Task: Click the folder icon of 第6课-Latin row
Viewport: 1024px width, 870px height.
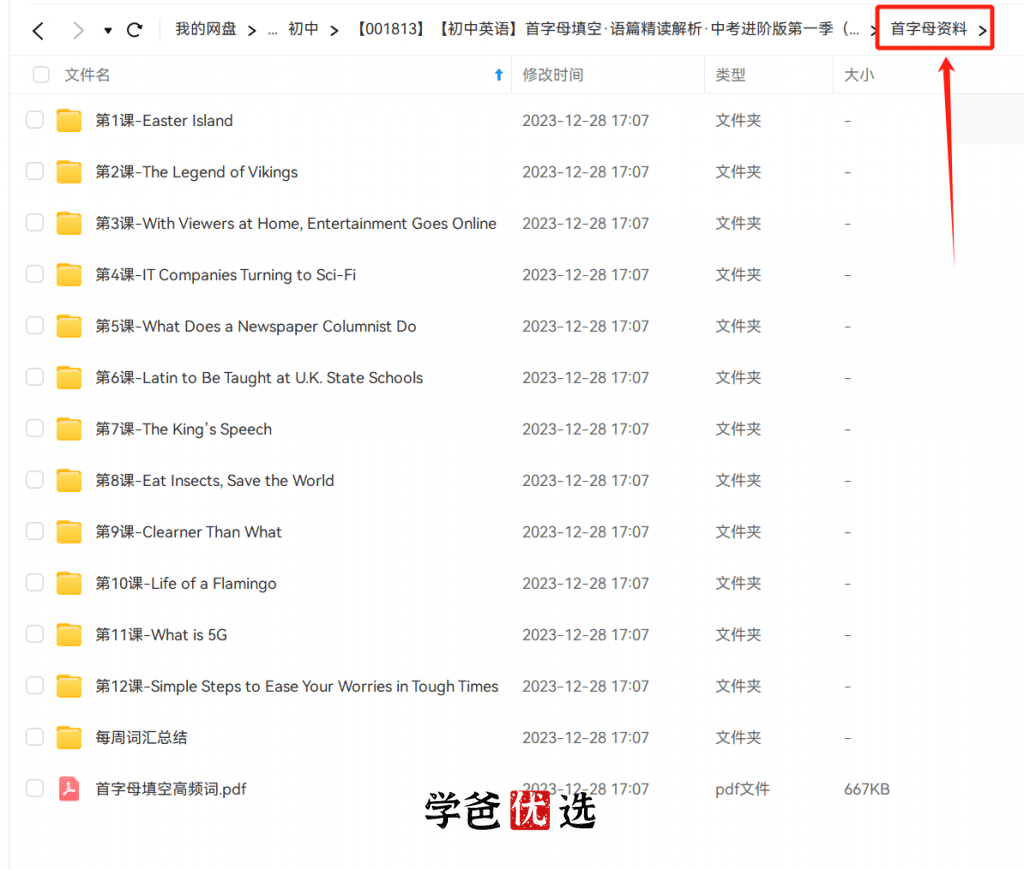Action: [x=69, y=378]
